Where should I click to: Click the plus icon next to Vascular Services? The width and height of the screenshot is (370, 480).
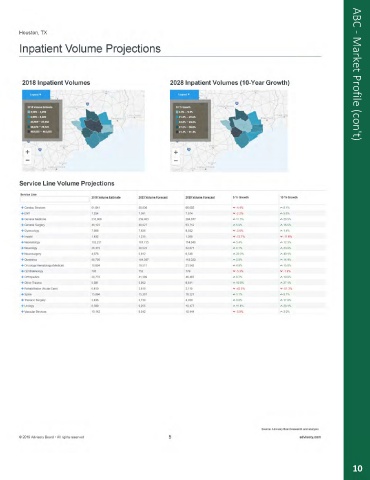tap(22, 312)
